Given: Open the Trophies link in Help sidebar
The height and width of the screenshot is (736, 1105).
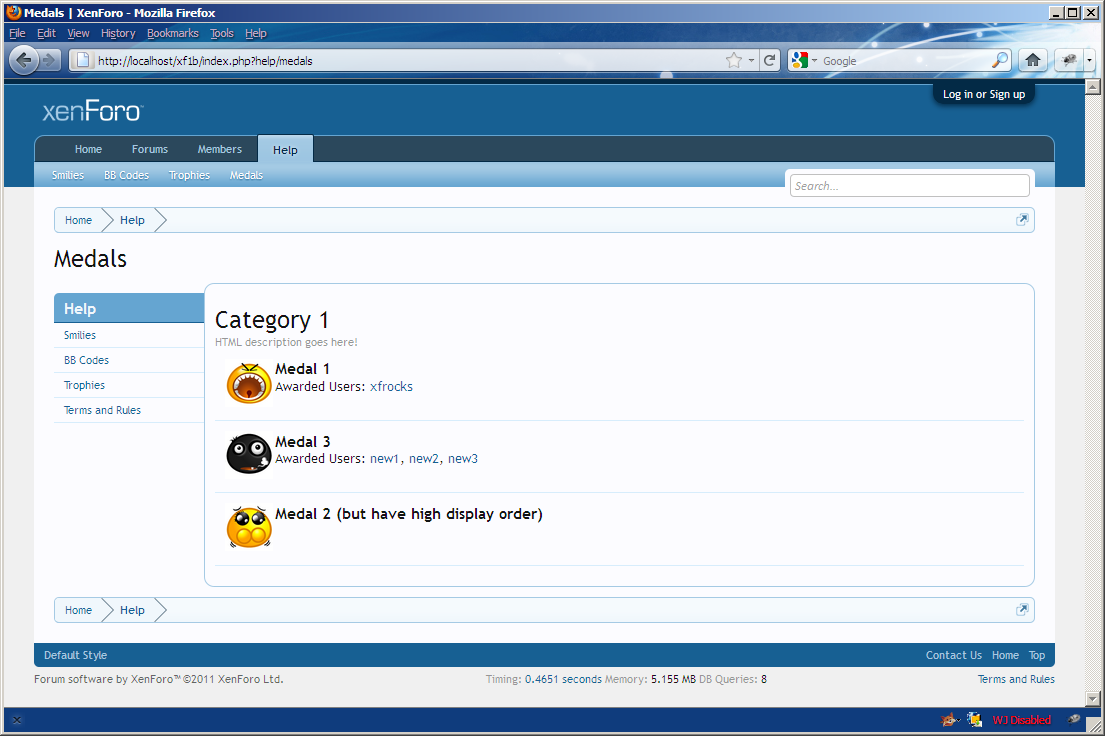Looking at the screenshot, I should [84, 385].
